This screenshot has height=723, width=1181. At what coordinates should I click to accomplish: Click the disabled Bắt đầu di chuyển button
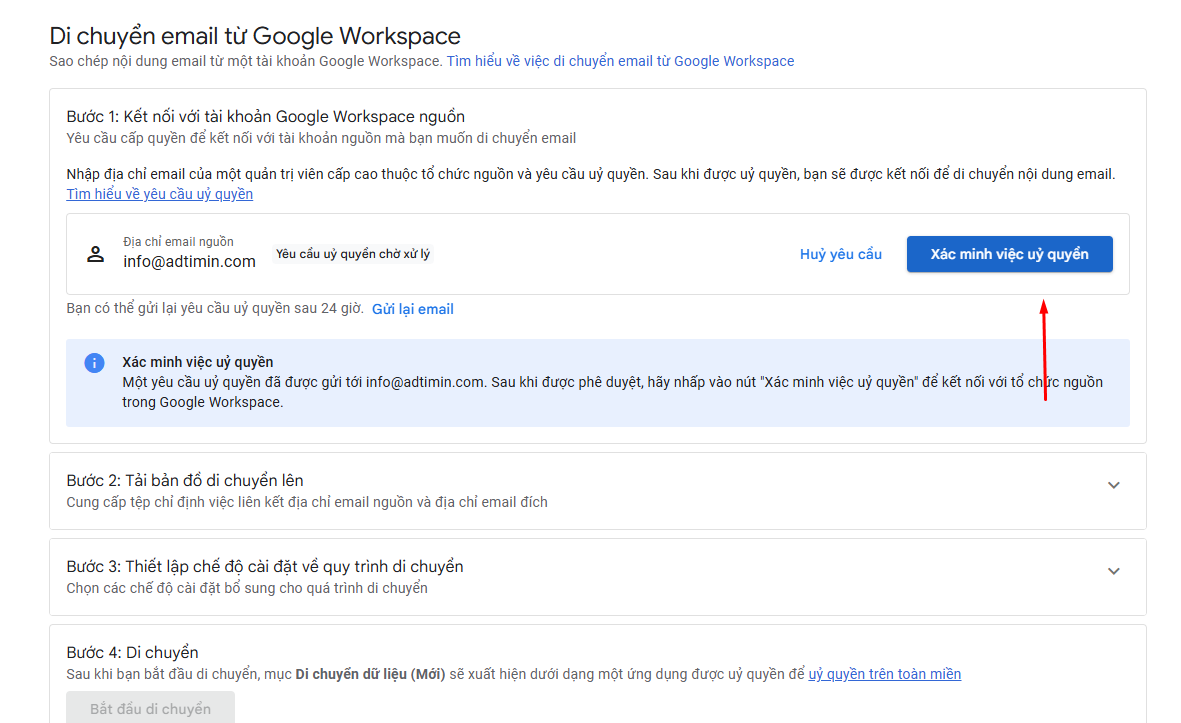point(151,708)
